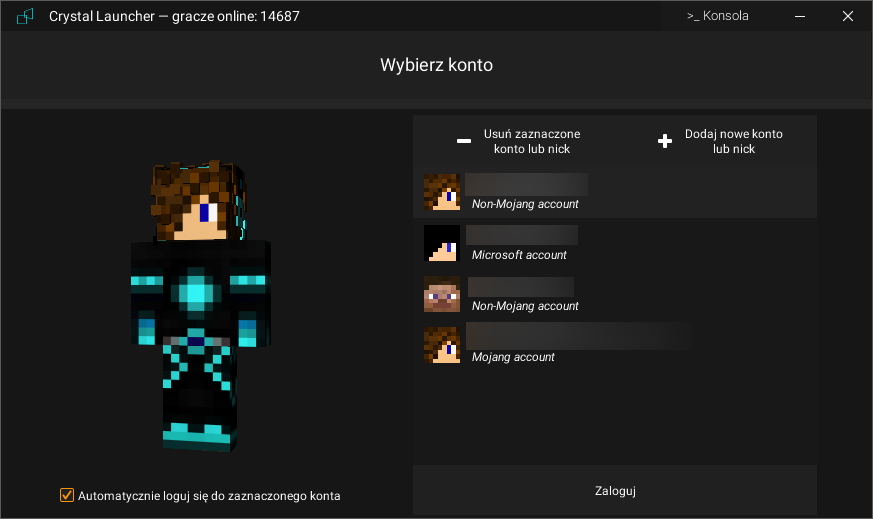Screen dimensions: 873x519
Task: Select the Mojang account avatar
Action: (442, 345)
